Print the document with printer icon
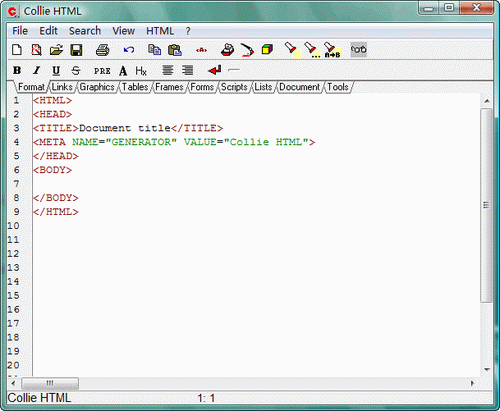 point(102,50)
